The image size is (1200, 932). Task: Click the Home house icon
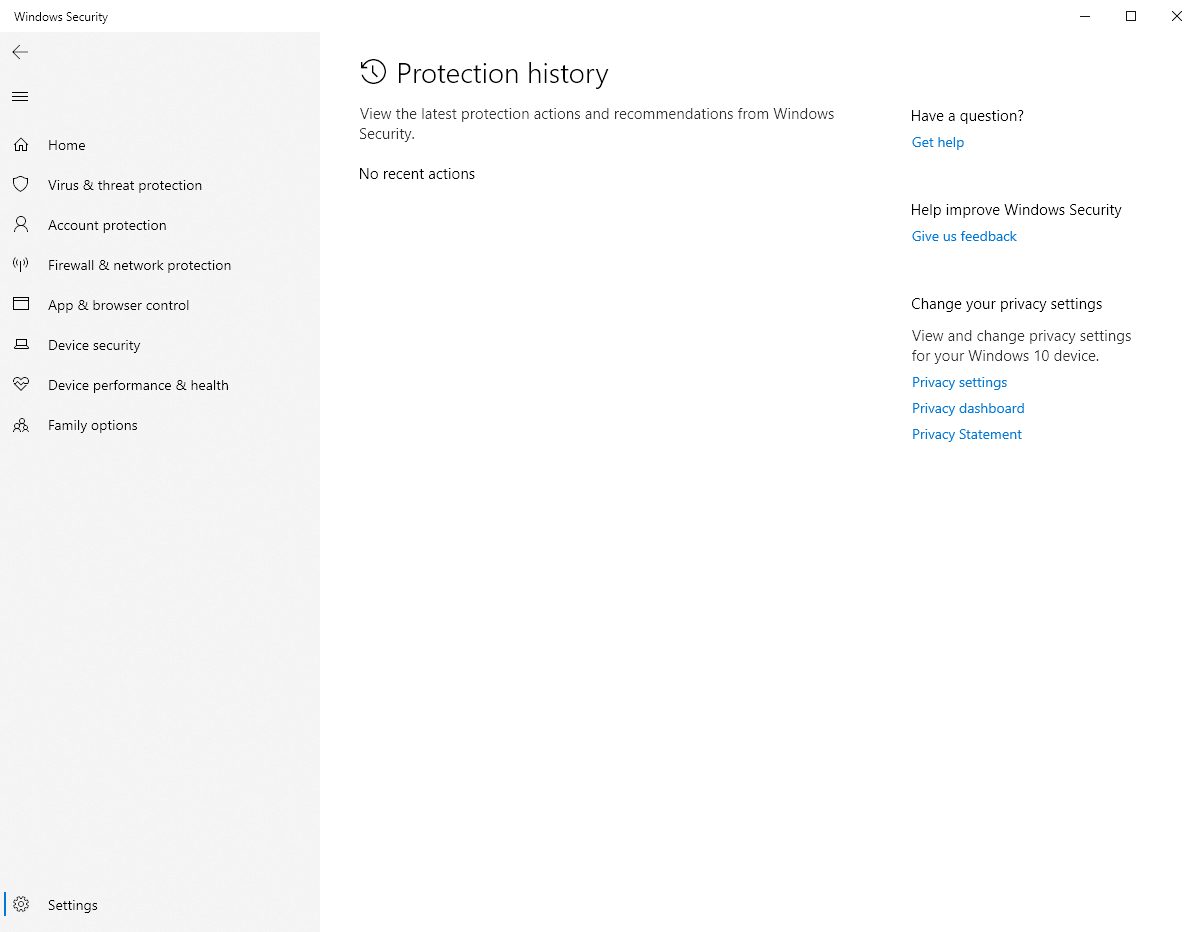21,145
